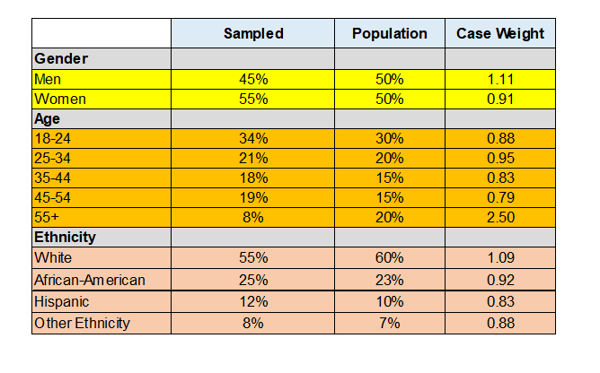Click the Gender section header cell
This screenshot has width=600, height=373.
(101, 59)
